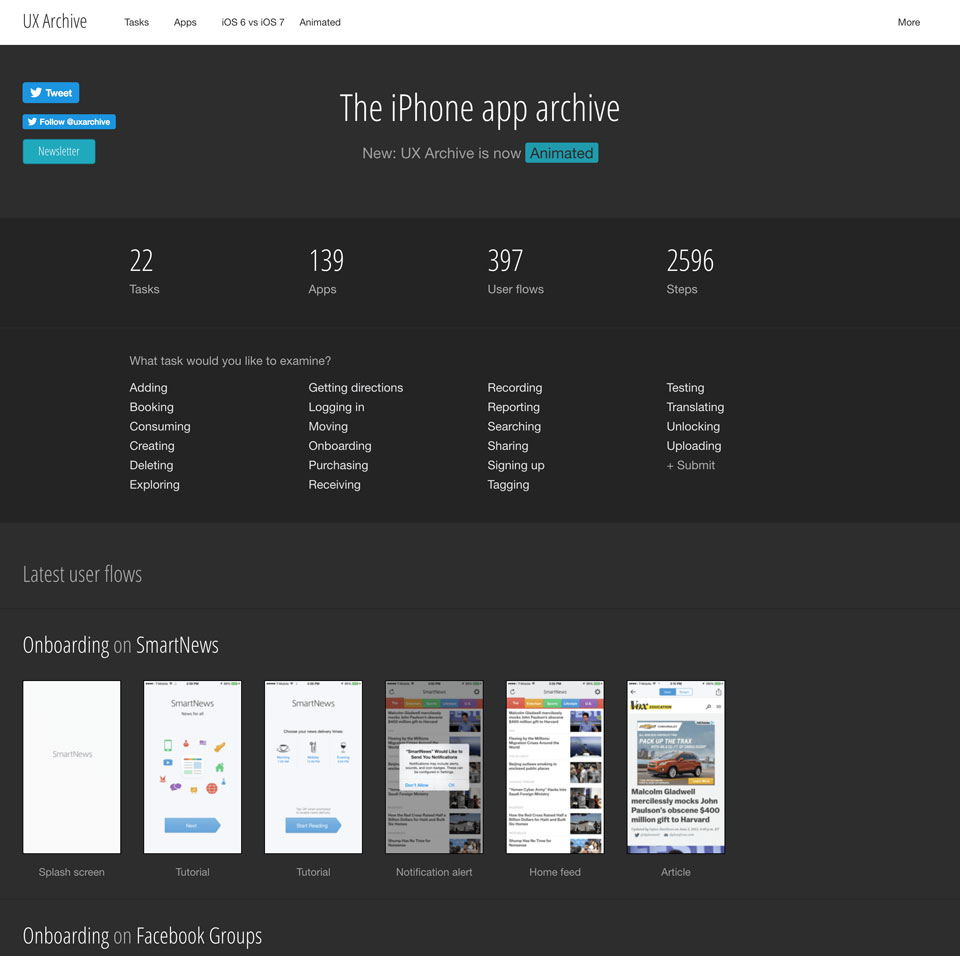View the Tagging task

coord(508,484)
